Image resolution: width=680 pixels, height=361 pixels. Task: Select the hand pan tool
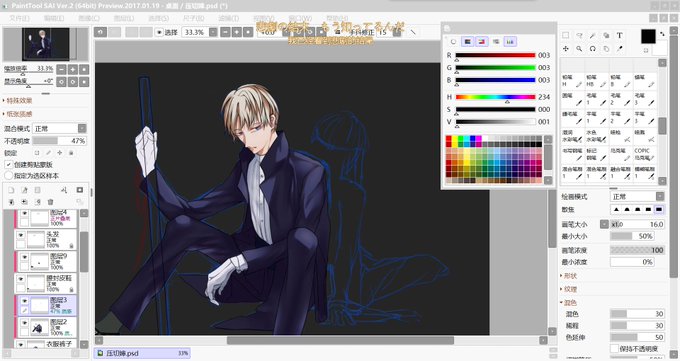[x=606, y=49]
